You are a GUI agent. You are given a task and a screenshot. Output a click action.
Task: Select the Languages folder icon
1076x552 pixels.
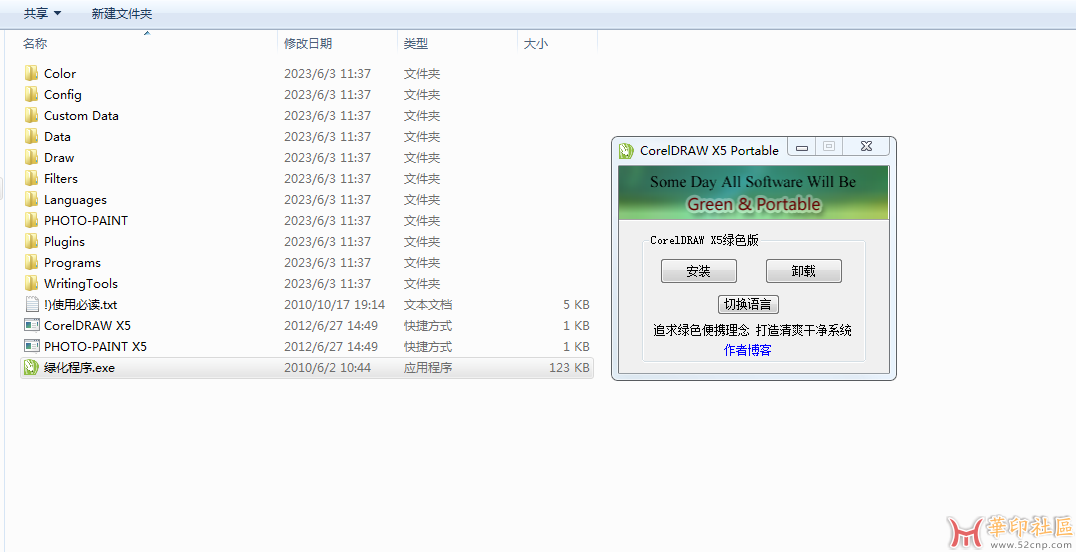click(x=31, y=200)
